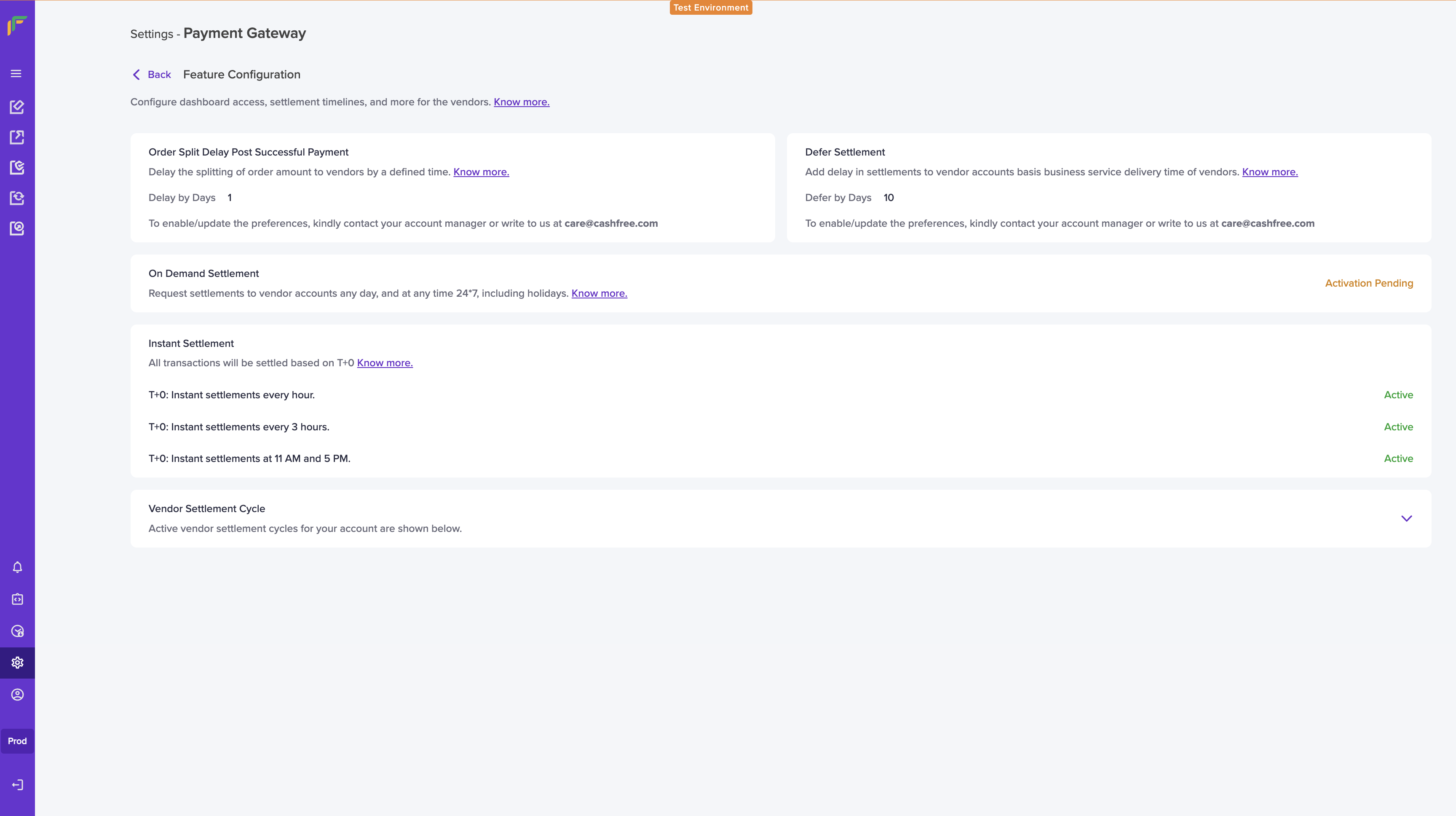Screen dimensions: 1456x816
Task: Open the Settings gear icon
Action: (18, 663)
